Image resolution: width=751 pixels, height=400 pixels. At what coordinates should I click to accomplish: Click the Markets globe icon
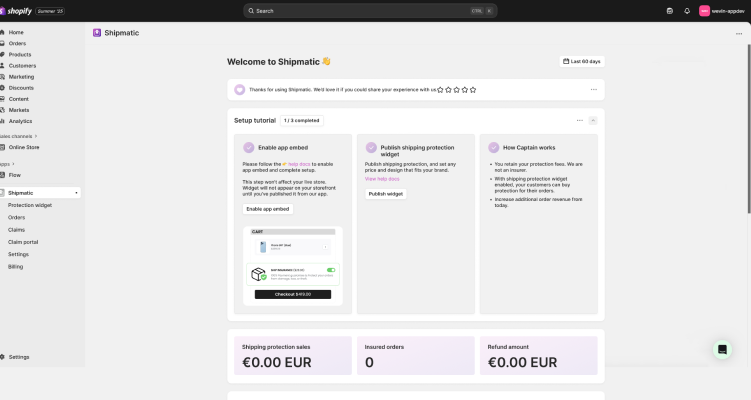(2, 110)
